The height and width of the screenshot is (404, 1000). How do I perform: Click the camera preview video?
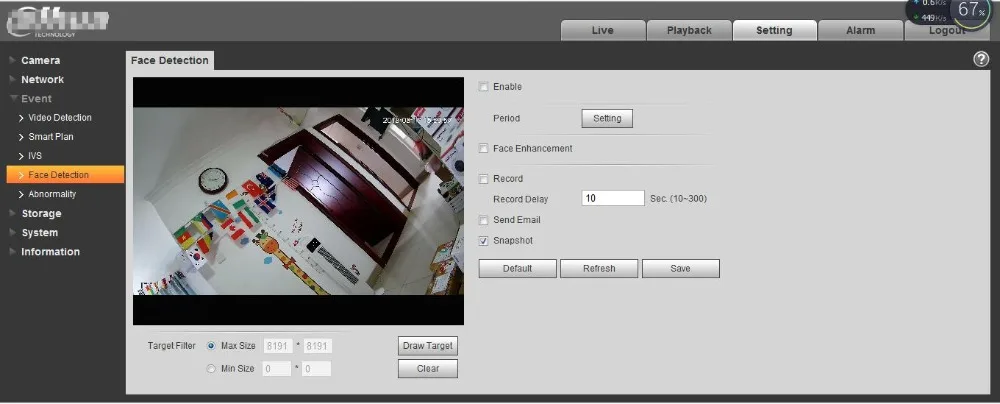[x=298, y=201]
